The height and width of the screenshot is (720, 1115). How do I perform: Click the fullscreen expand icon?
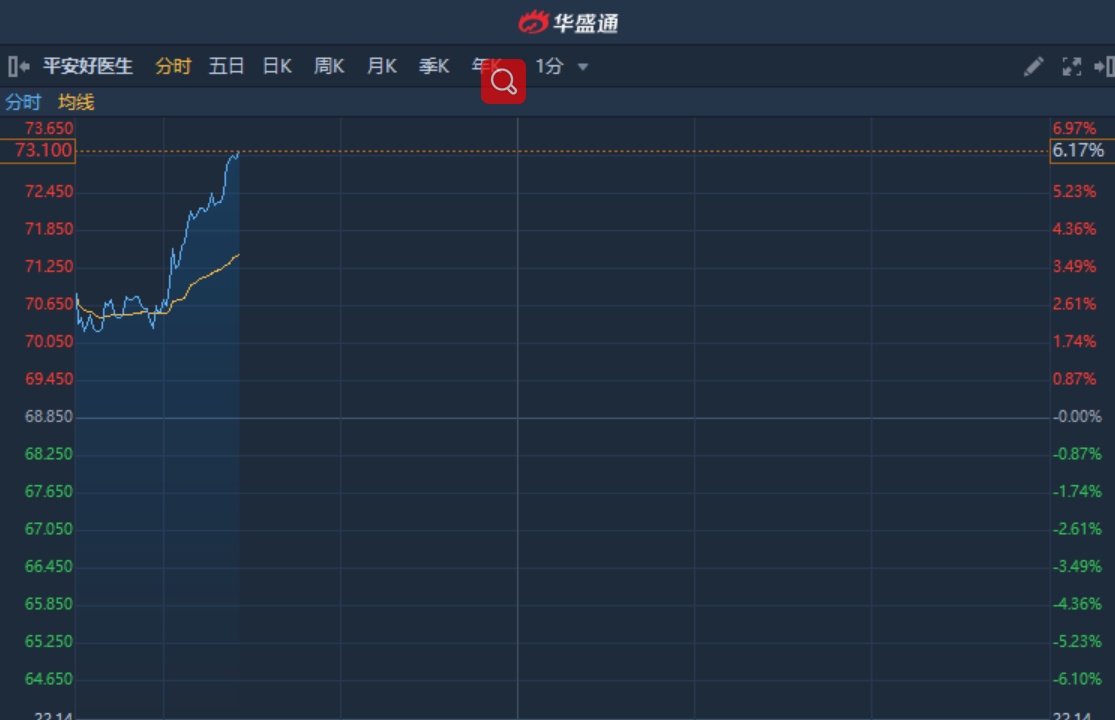point(1071,67)
